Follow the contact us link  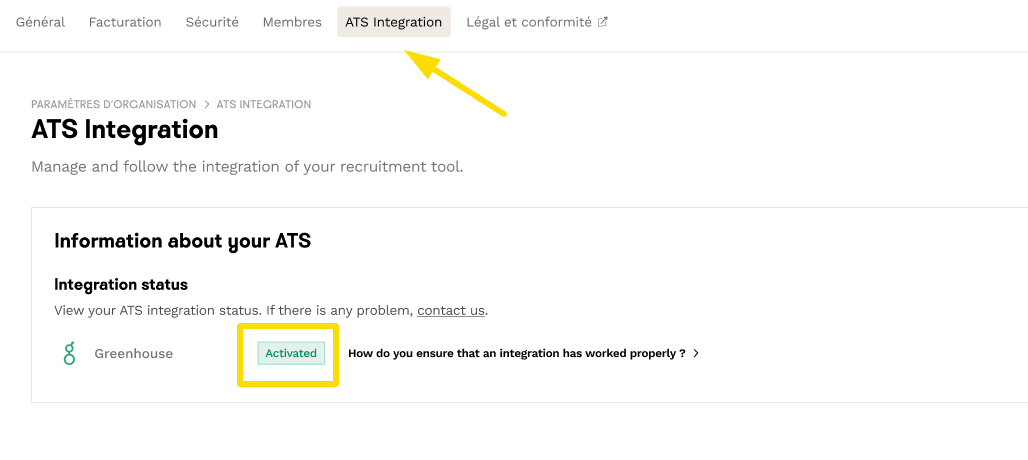[450, 310]
